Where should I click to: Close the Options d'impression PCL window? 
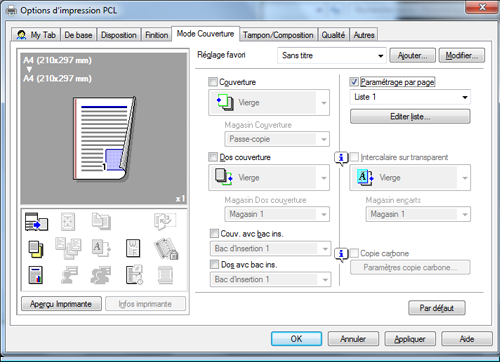pos(482,7)
